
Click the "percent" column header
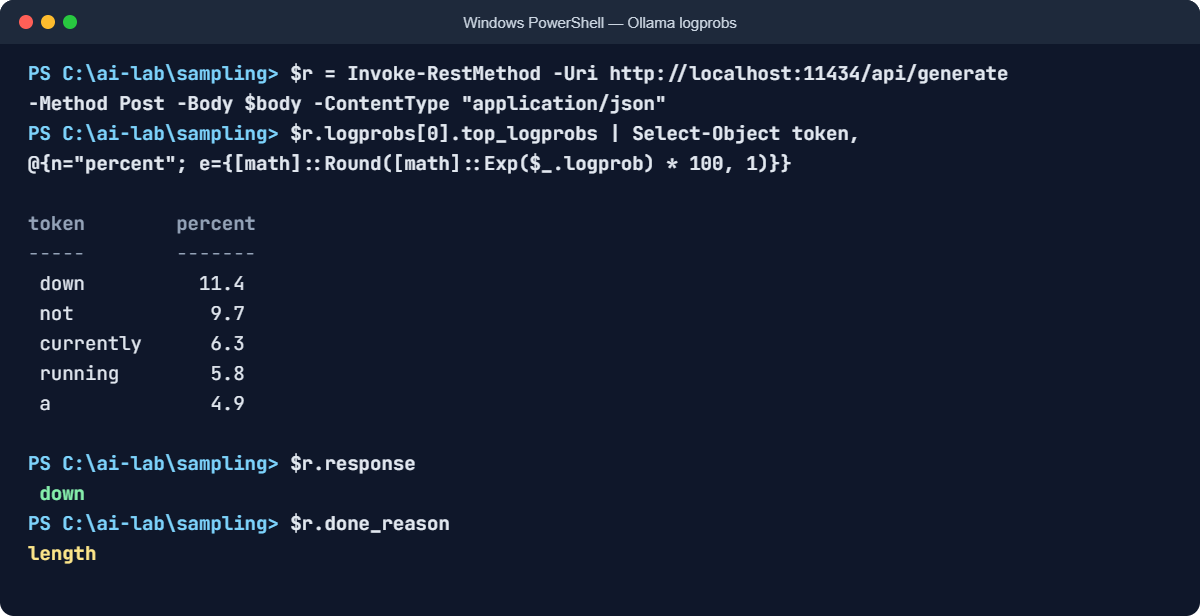(x=216, y=223)
